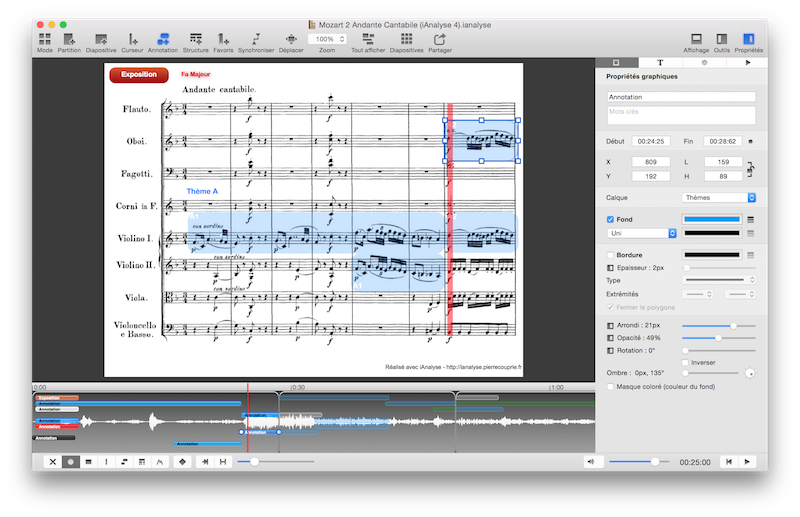Viewport: 800px width, 517px height.
Task: Open the Fond color options menu icon
Action: point(751,219)
